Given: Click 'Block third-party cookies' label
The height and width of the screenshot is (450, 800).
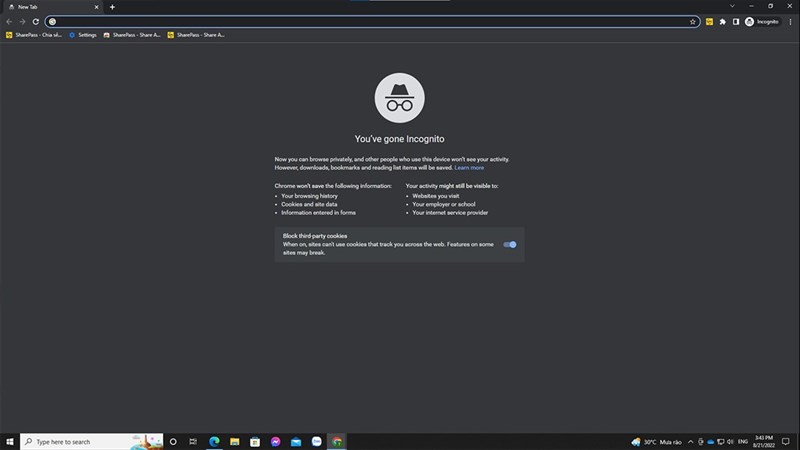Looking at the screenshot, I should [x=315, y=236].
